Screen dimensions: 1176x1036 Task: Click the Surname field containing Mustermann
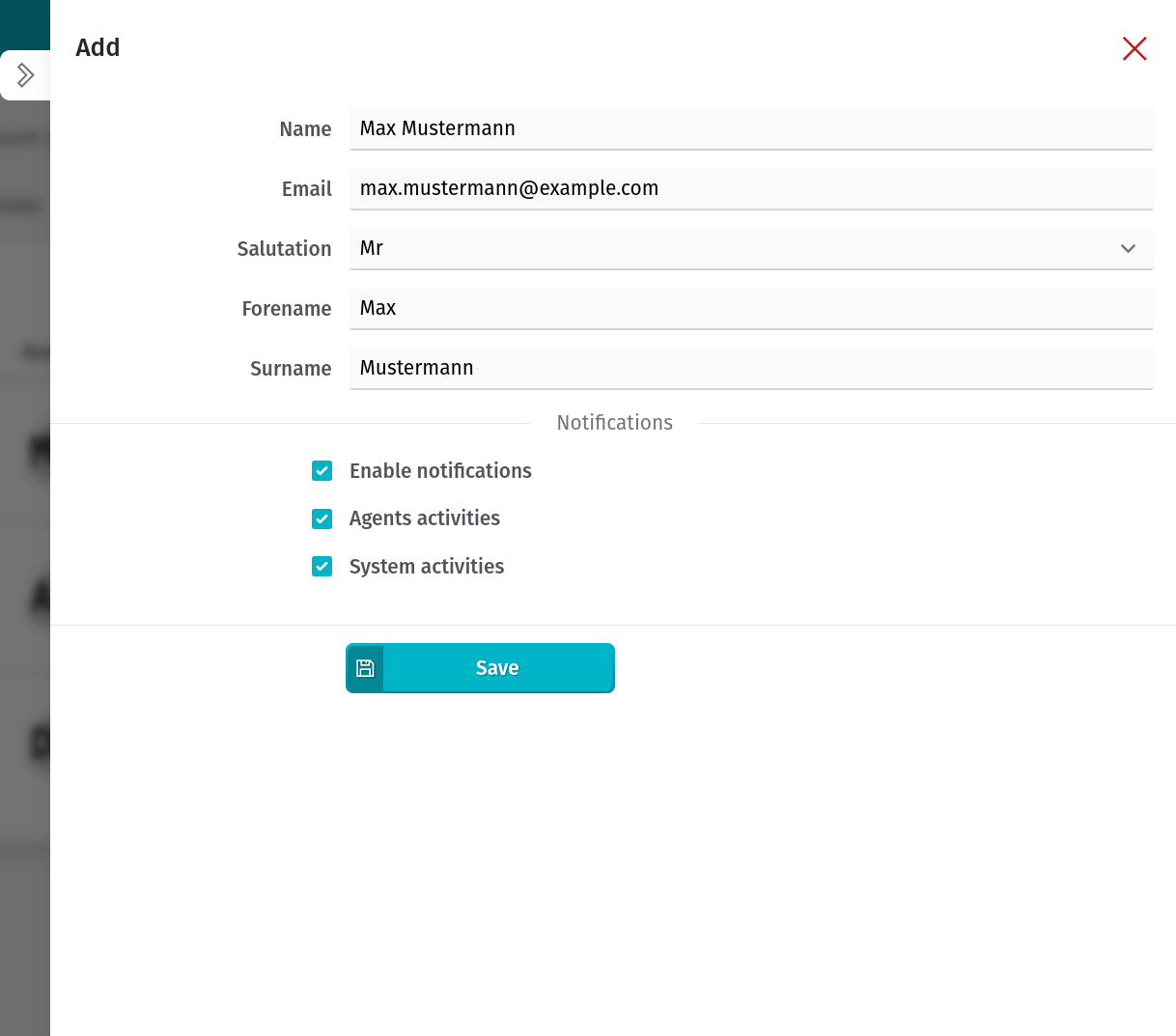[x=750, y=368]
